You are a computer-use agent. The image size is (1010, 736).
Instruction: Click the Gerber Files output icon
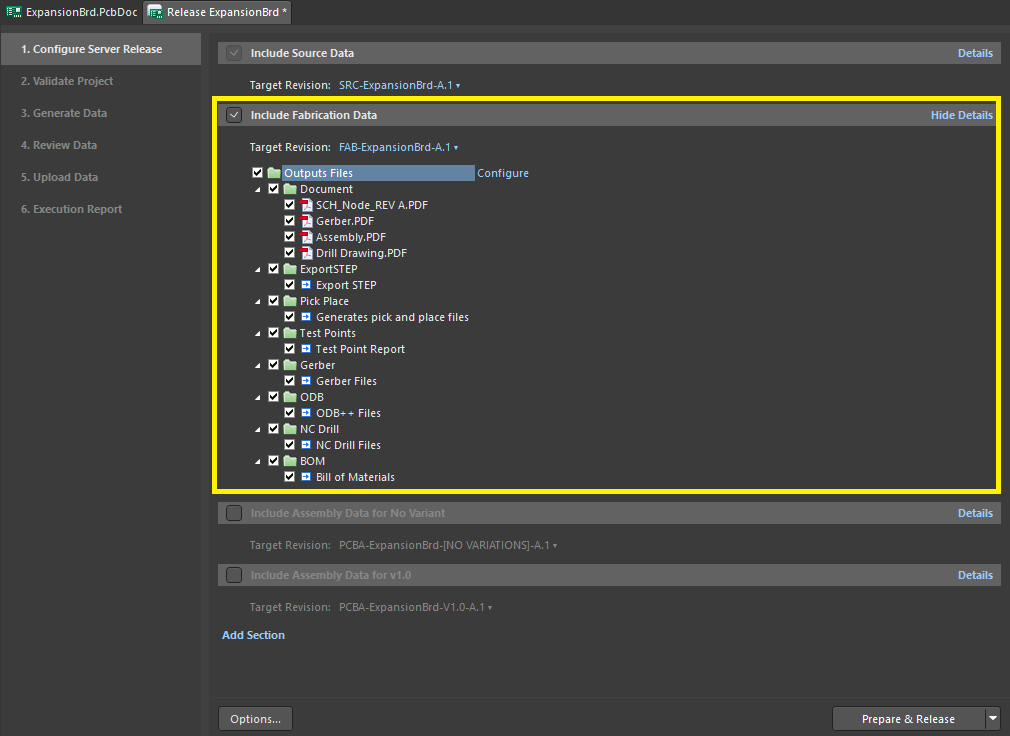pyautogui.click(x=306, y=381)
